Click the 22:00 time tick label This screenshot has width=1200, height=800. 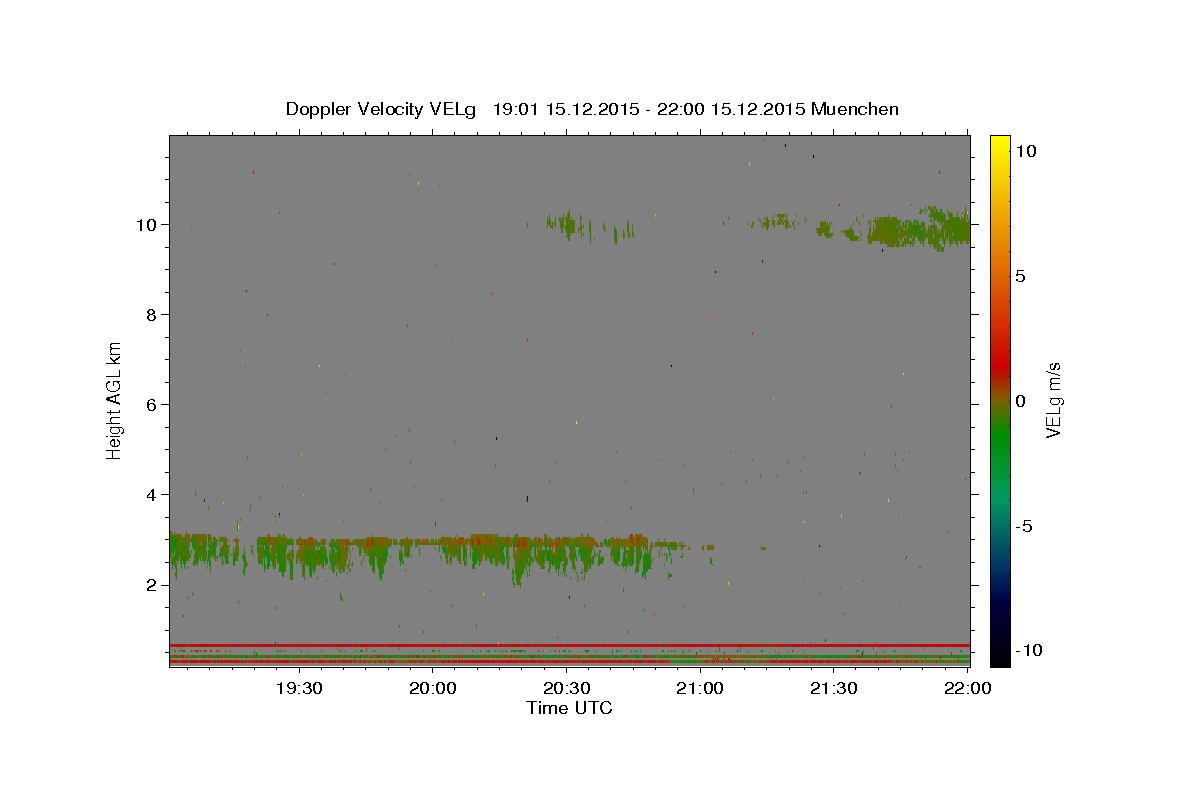pyautogui.click(x=968, y=688)
